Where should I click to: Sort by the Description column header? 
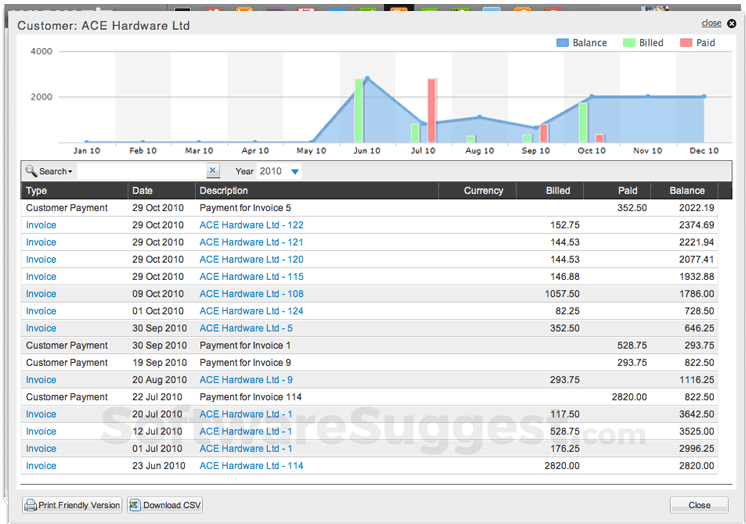pos(316,191)
